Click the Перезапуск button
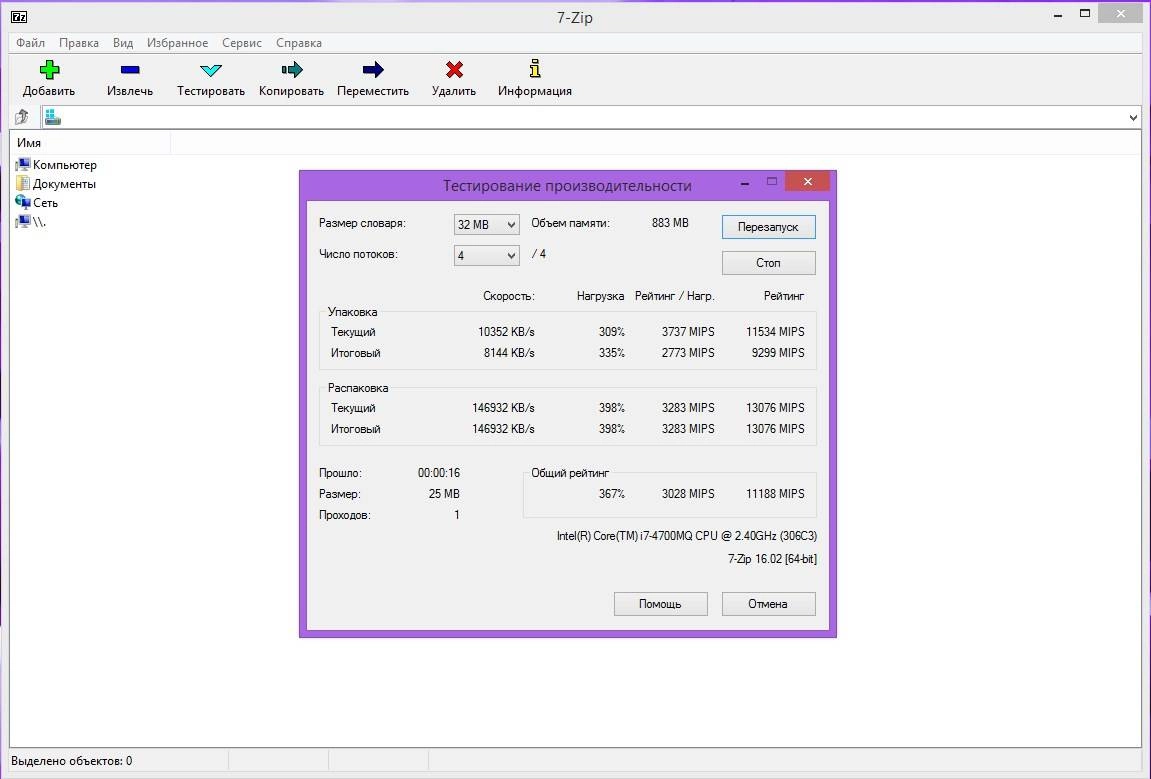Image resolution: width=1151 pixels, height=779 pixels. coord(769,227)
